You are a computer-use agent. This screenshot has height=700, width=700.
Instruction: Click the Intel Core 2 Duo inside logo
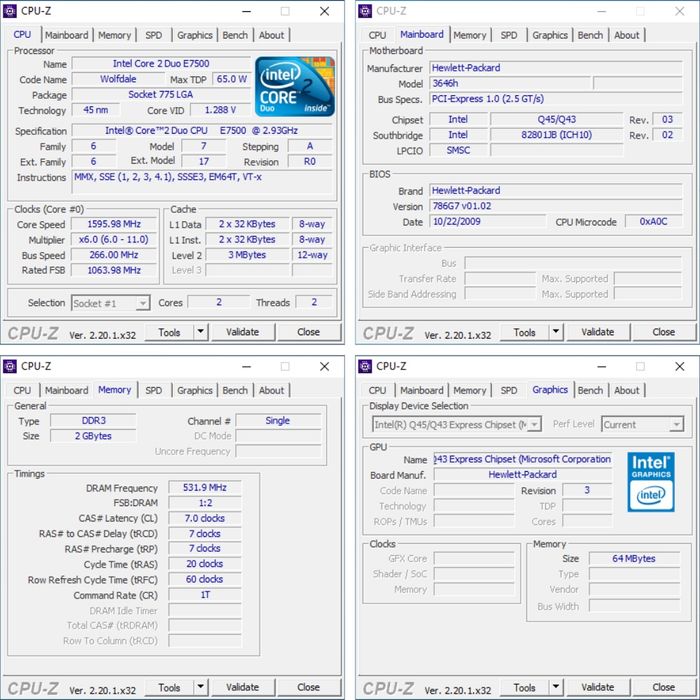[295, 86]
